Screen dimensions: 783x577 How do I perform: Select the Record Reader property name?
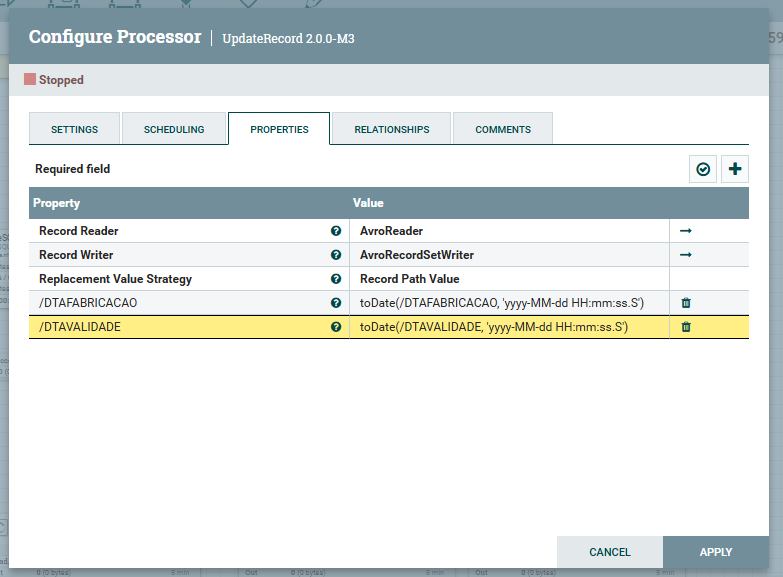coord(78,231)
